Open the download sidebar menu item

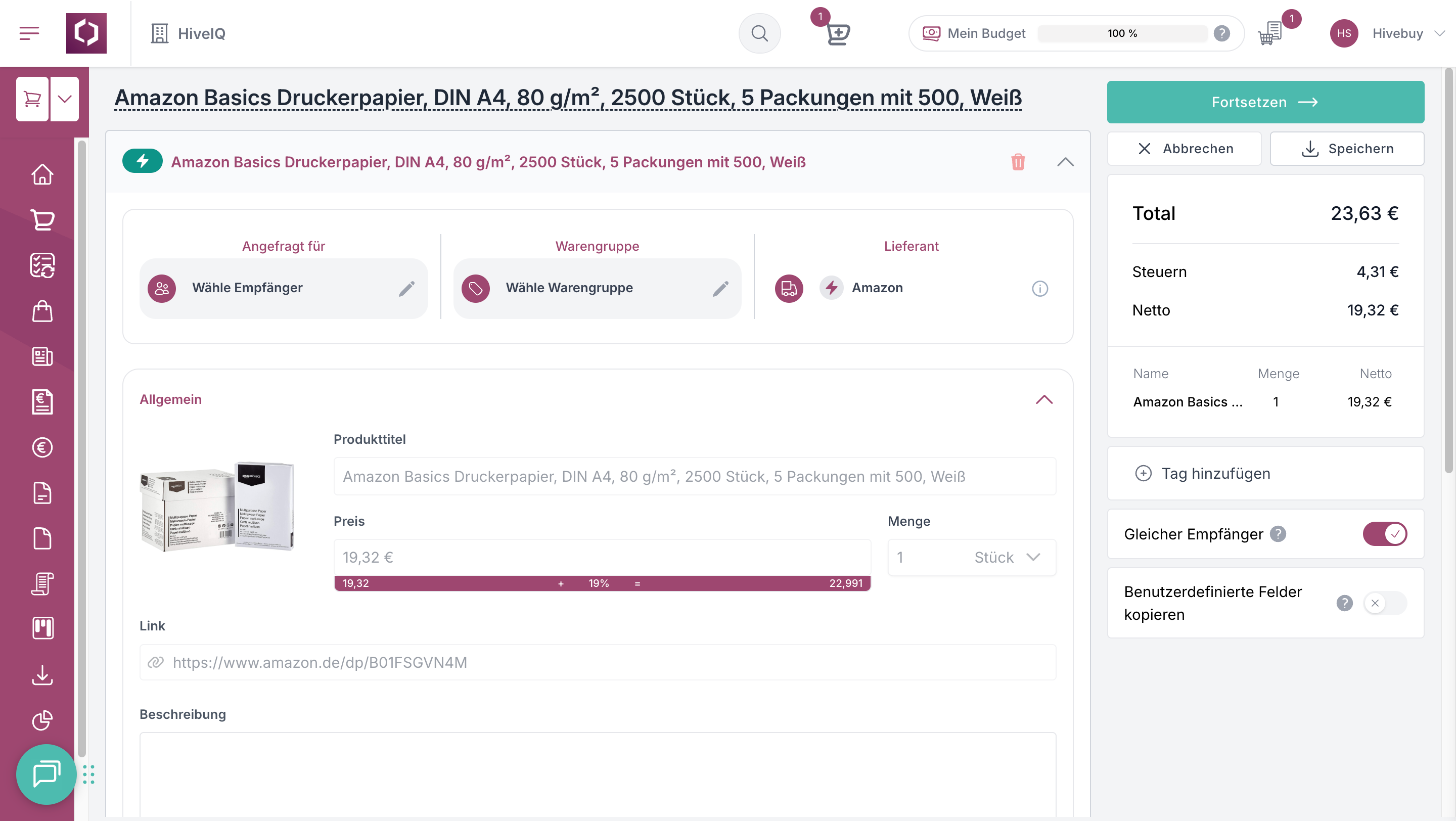point(42,675)
